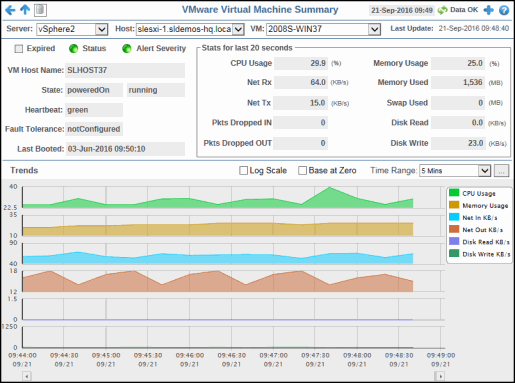The width and height of the screenshot is (515, 383).
Task: Click the blue plus icon
Action: click(x=488, y=10)
